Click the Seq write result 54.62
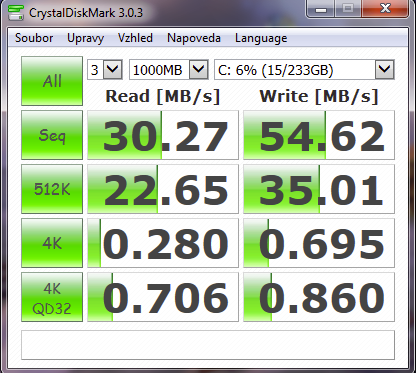This screenshot has height=373, width=416. (x=319, y=135)
